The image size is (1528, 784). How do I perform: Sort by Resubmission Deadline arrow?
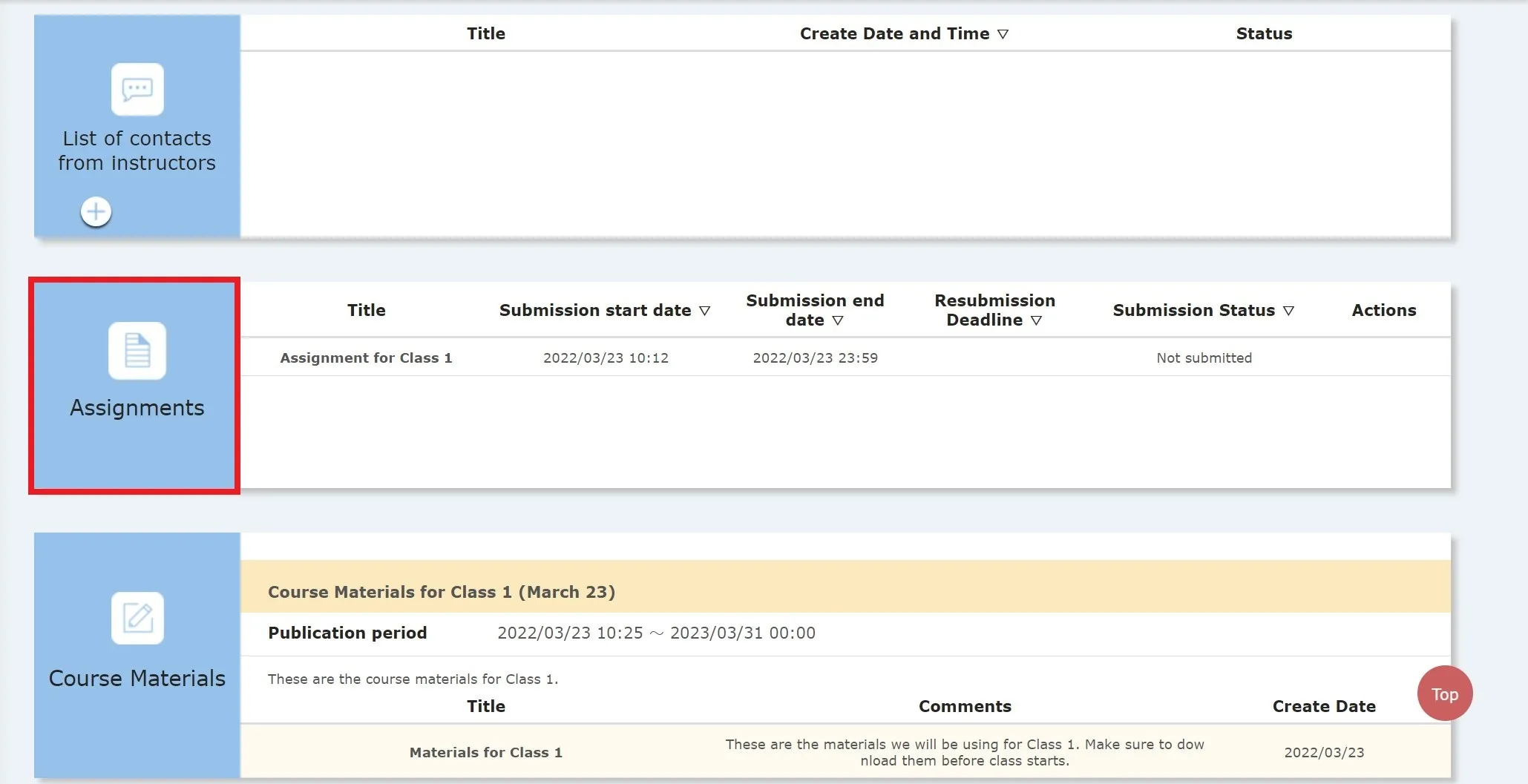[1036, 320]
